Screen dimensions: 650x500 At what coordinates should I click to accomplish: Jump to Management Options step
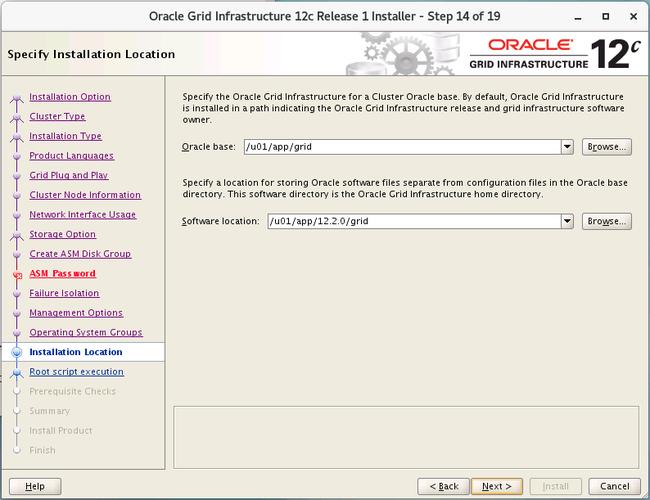pyautogui.click(x=76, y=313)
